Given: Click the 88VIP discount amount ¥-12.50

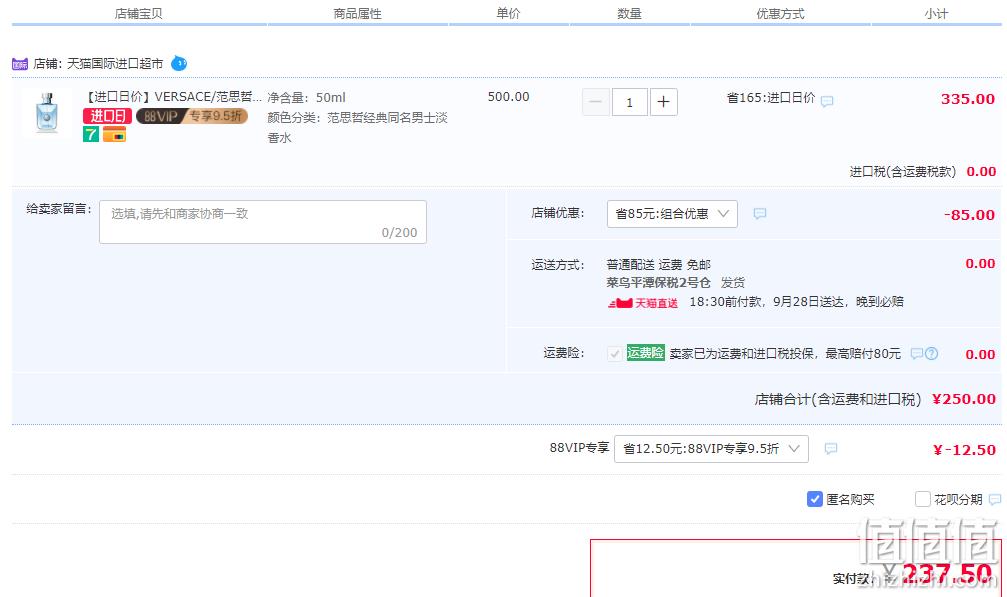Looking at the screenshot, I should (965, 450).
